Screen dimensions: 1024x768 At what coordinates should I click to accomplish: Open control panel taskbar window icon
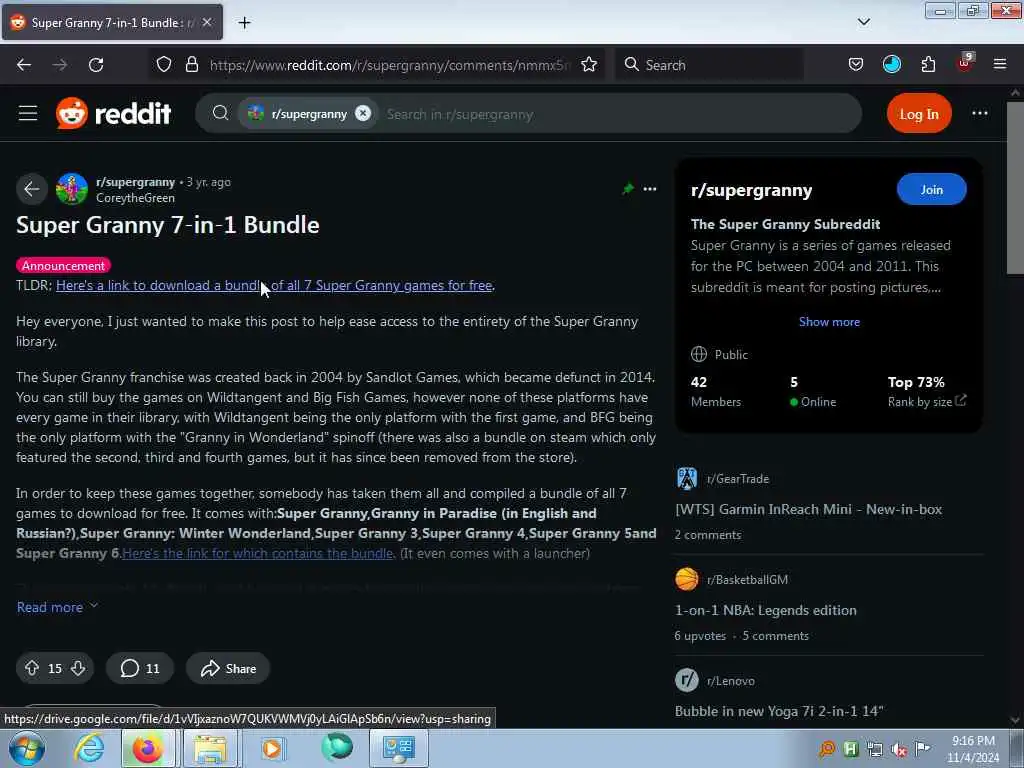point(399,748)
